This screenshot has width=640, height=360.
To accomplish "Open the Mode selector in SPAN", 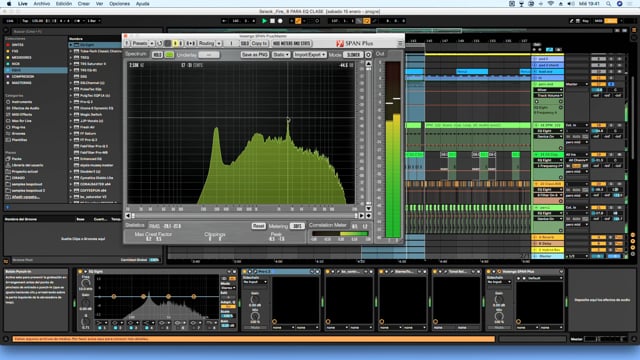I will 353,55.
